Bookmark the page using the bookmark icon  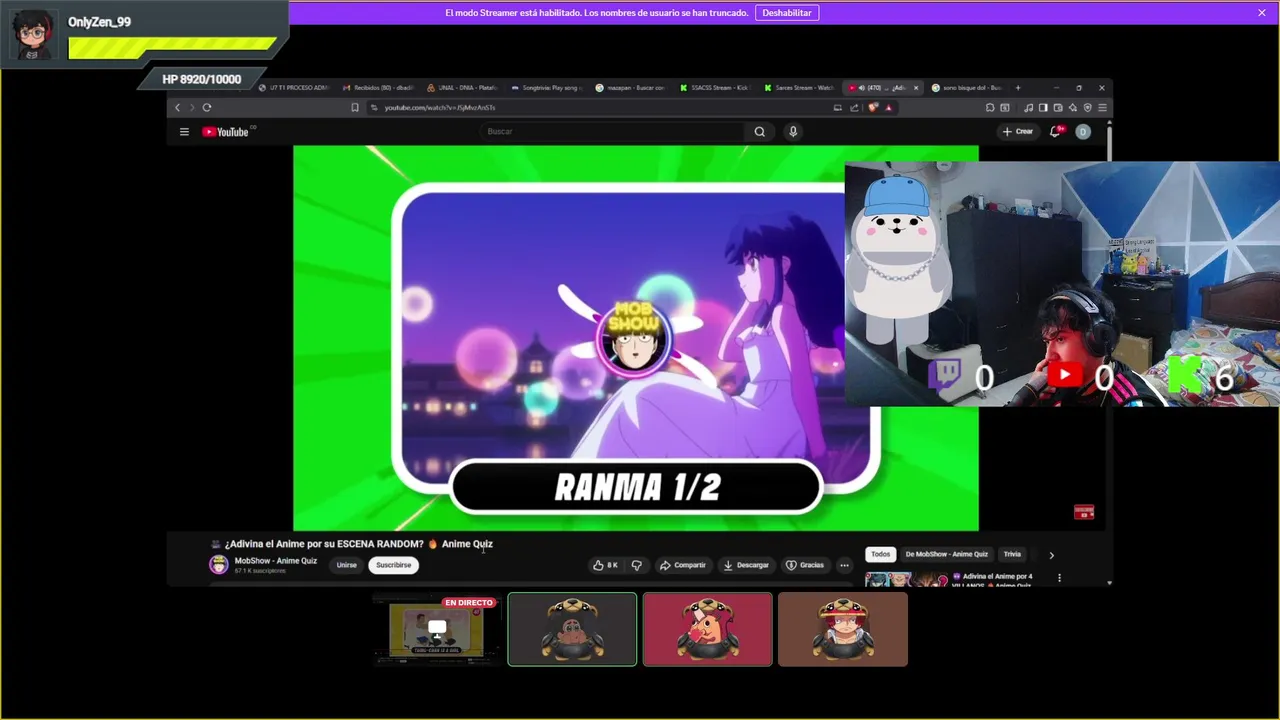(355, 107)
